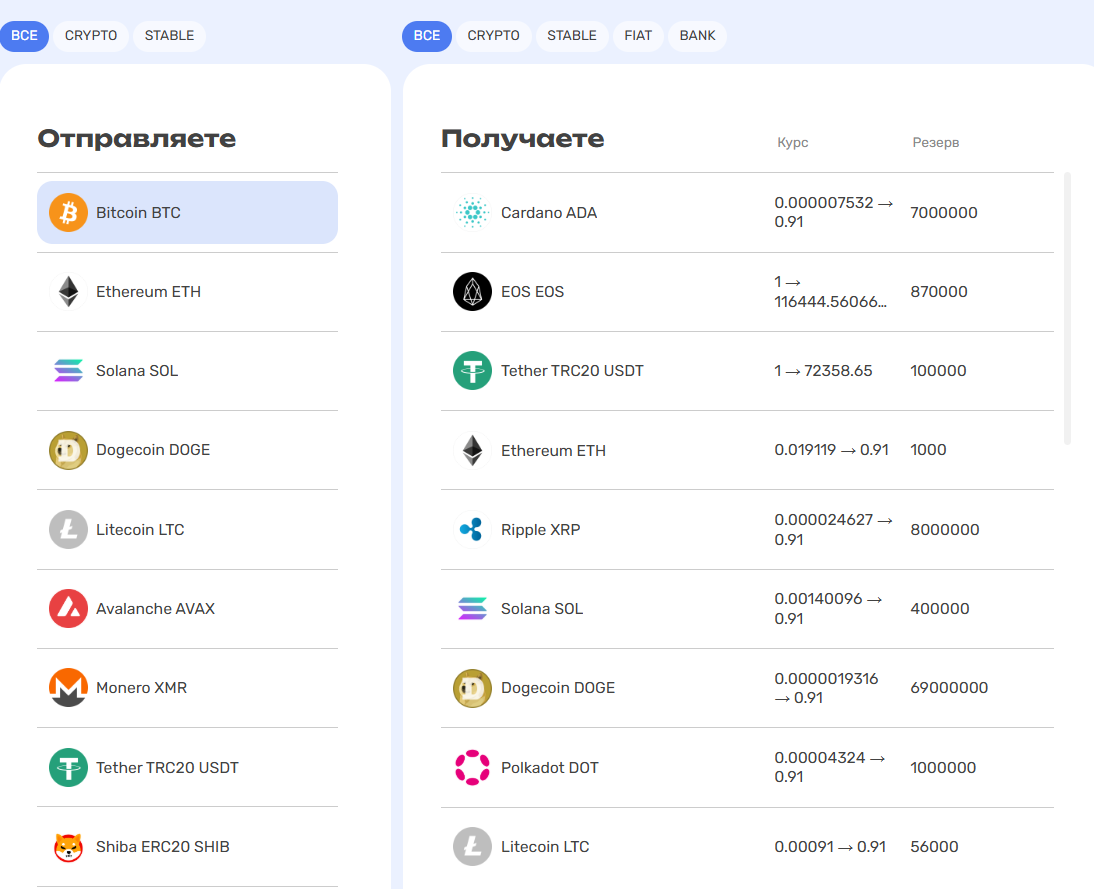
Task: Choose the Dogecoin icon in the Получаете list
Action: (x=472, y=687)
